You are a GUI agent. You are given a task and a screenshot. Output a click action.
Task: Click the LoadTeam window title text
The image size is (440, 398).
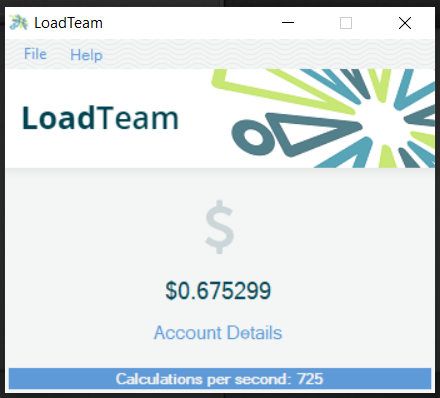point(68,23)
